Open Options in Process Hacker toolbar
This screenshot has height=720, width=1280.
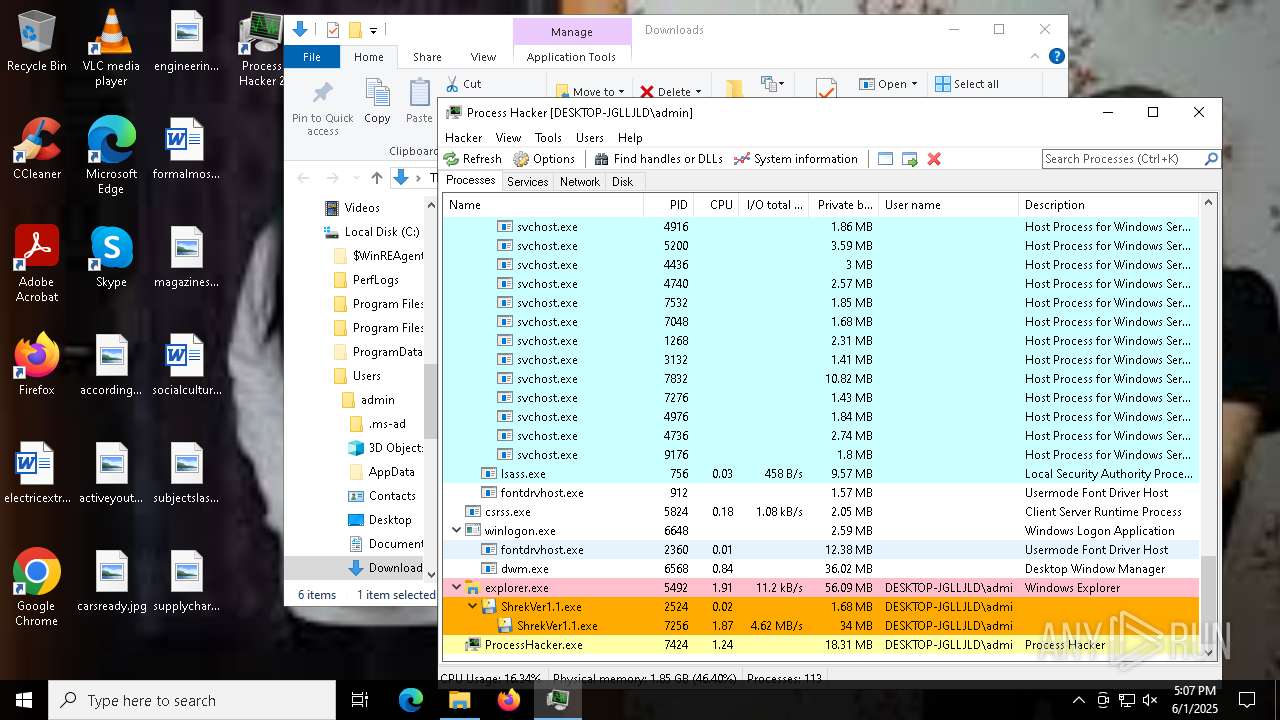click(544, 159)
